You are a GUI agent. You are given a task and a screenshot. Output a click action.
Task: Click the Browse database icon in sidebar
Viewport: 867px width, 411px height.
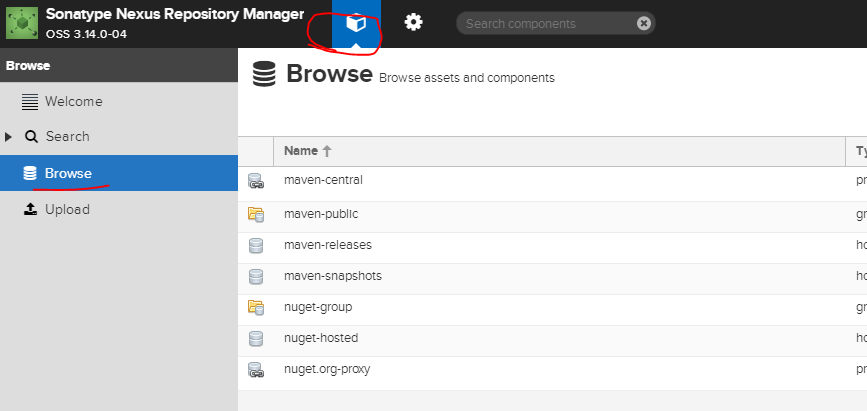30,173
